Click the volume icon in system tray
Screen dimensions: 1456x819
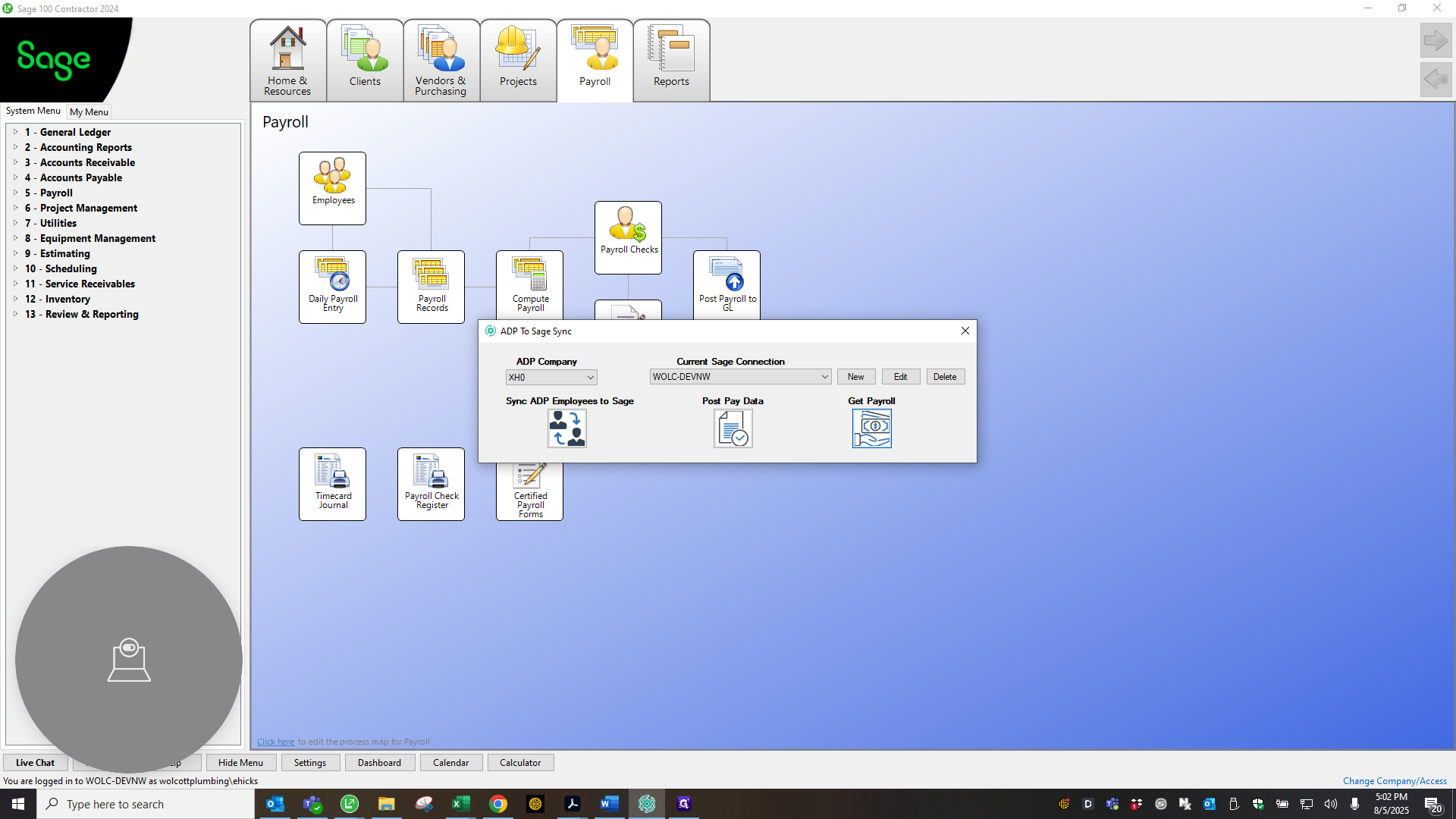pos(1331,804)
